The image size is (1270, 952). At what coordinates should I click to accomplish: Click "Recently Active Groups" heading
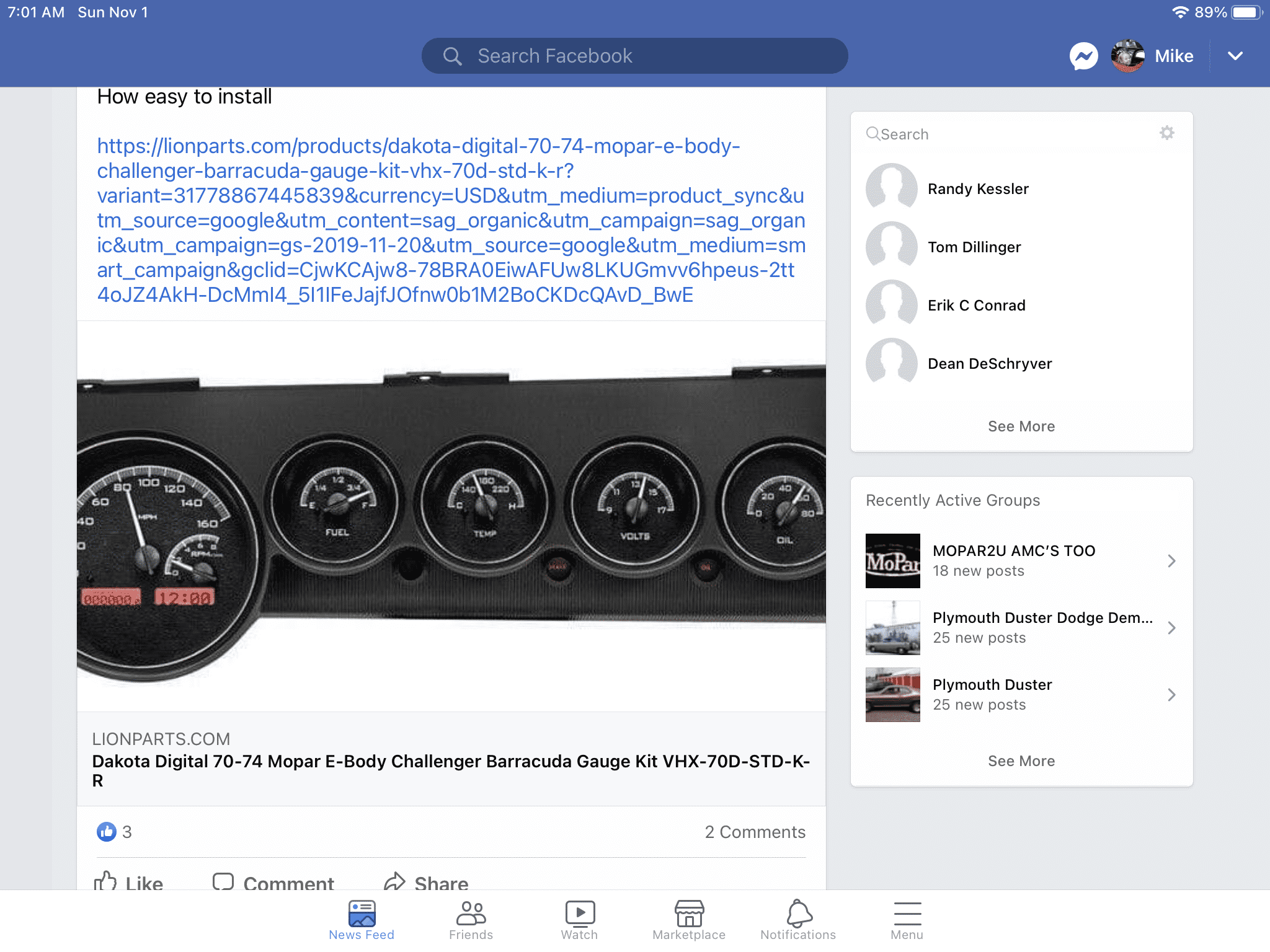pyautogui.click(x=952, y=500)
